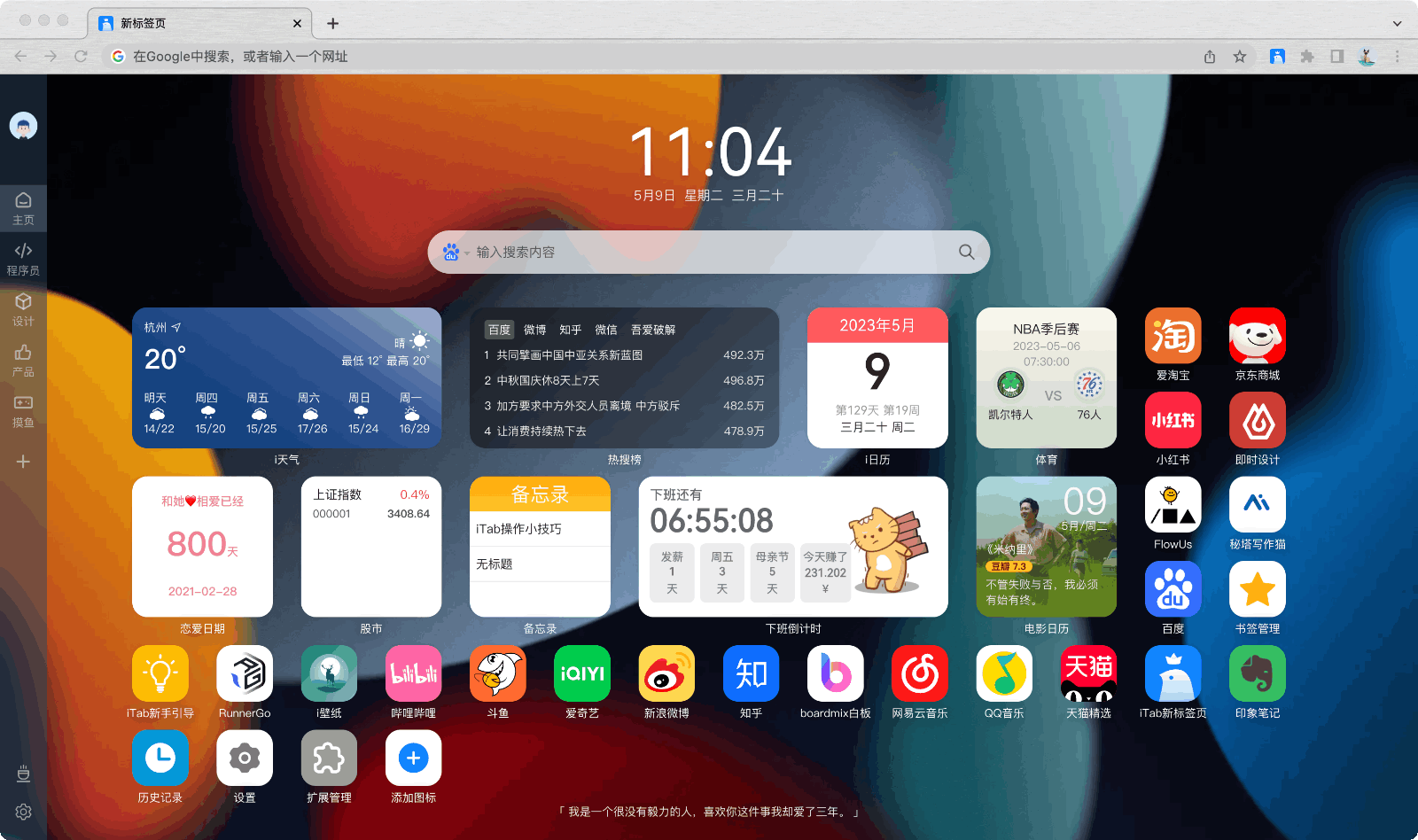Open the 新浪微博 icon

pyautogui.click(x=666, y=673)
